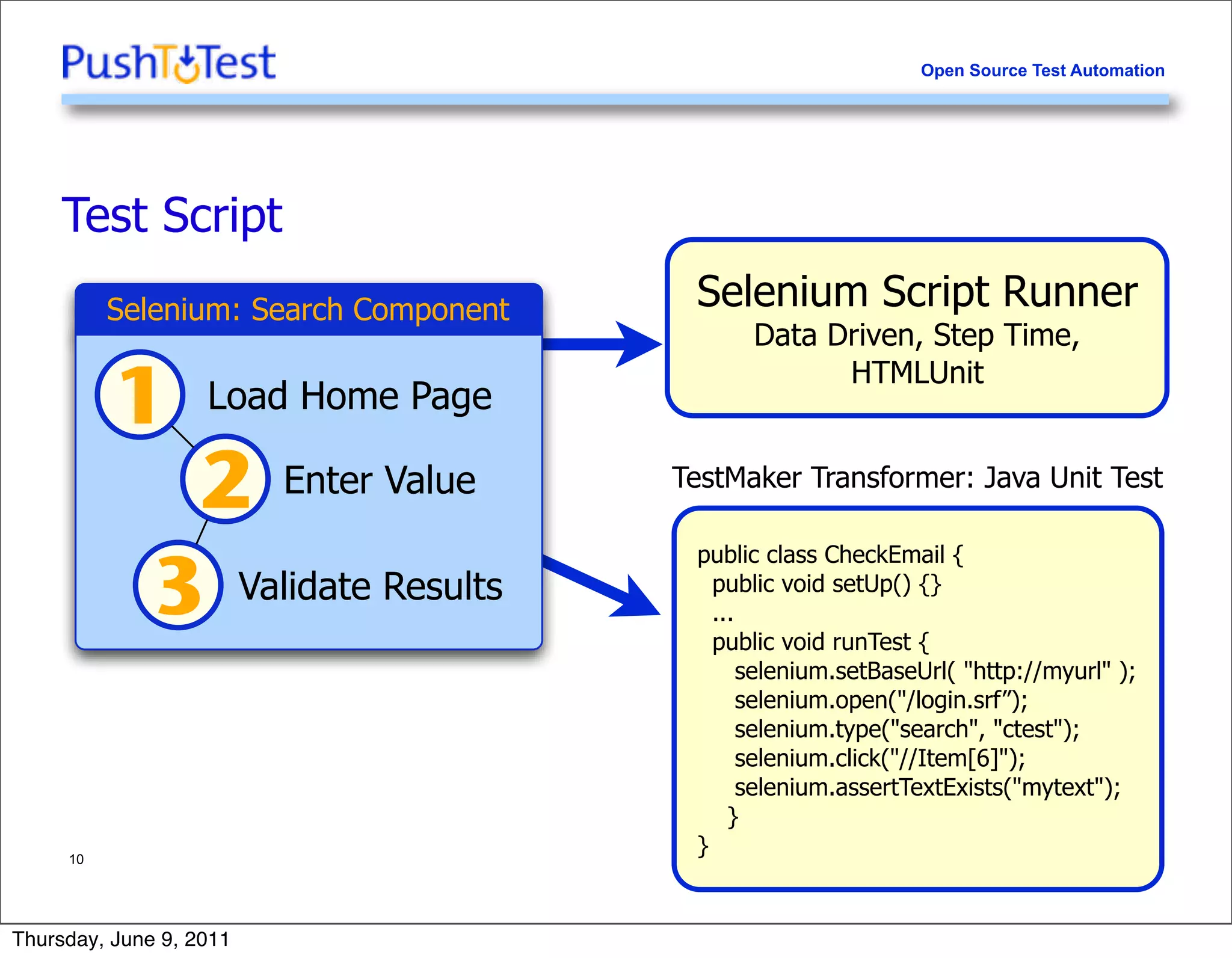Click the Selenium: Search Component header
The height and width of the screenshot is (958, 1232).
pos(307,310)
